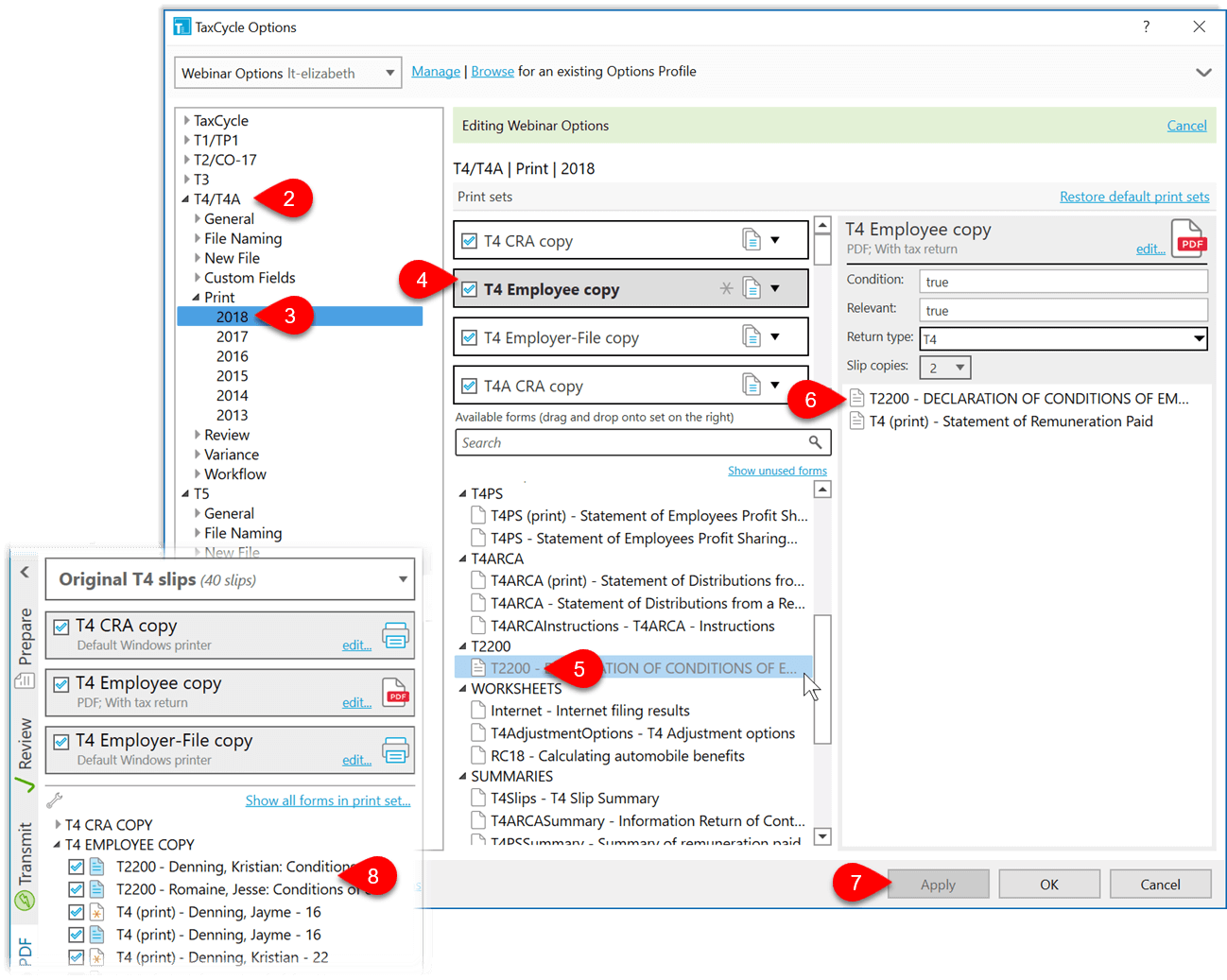Open the Return type dropdown
This screenshot has width=1227, height=980.
(1063, 338)
